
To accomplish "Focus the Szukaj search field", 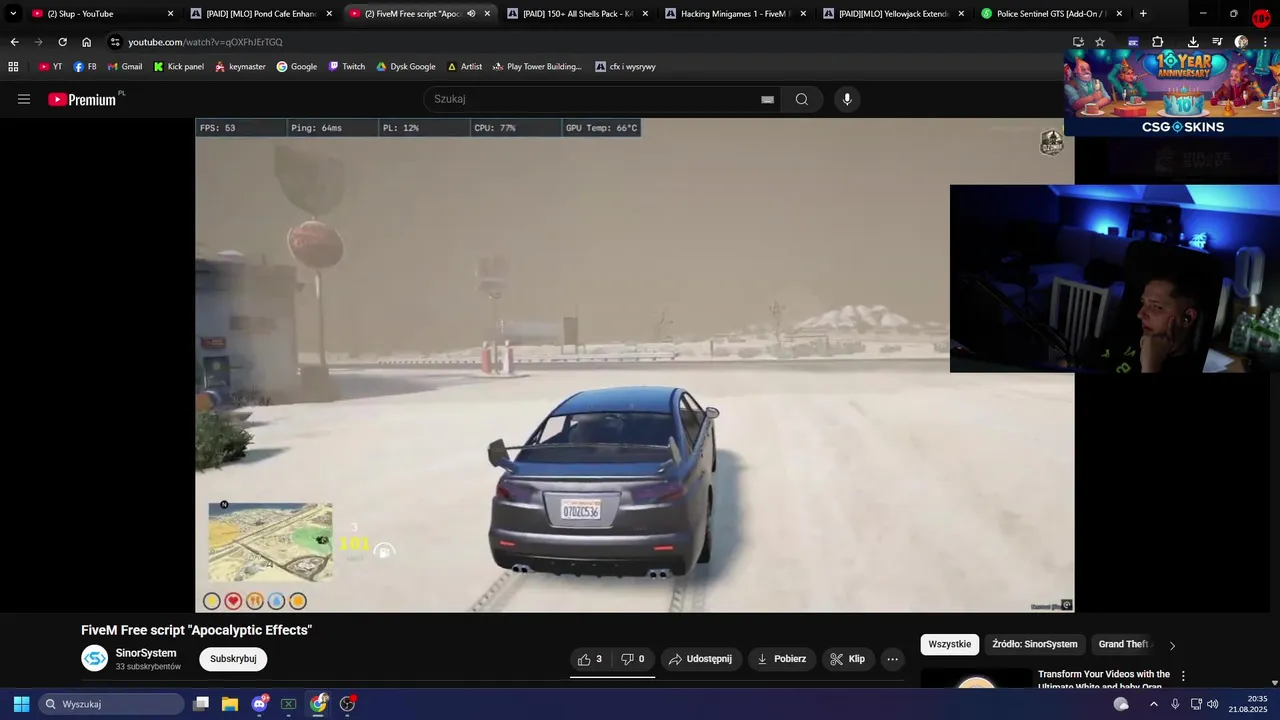I will pos(595,99).
